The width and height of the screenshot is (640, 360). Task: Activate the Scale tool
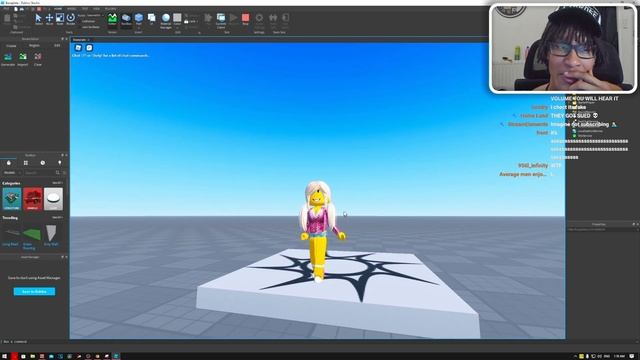(60, 19)
